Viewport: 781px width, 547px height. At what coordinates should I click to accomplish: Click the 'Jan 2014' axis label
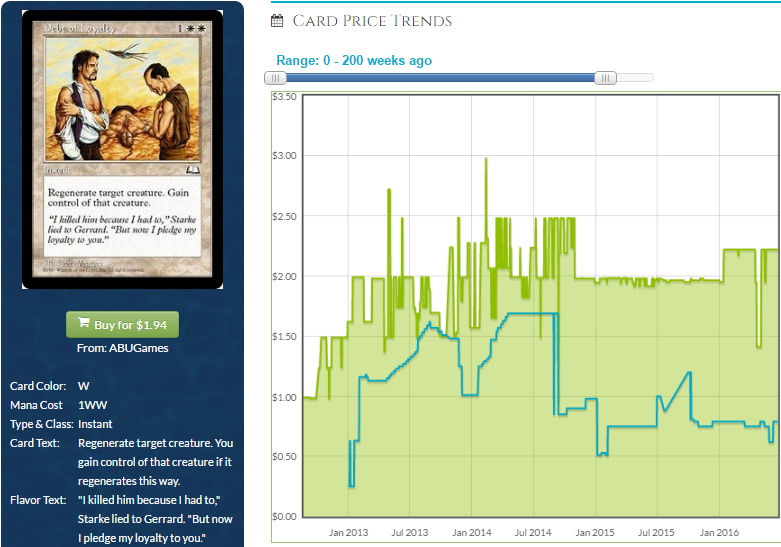pos(472,533)
